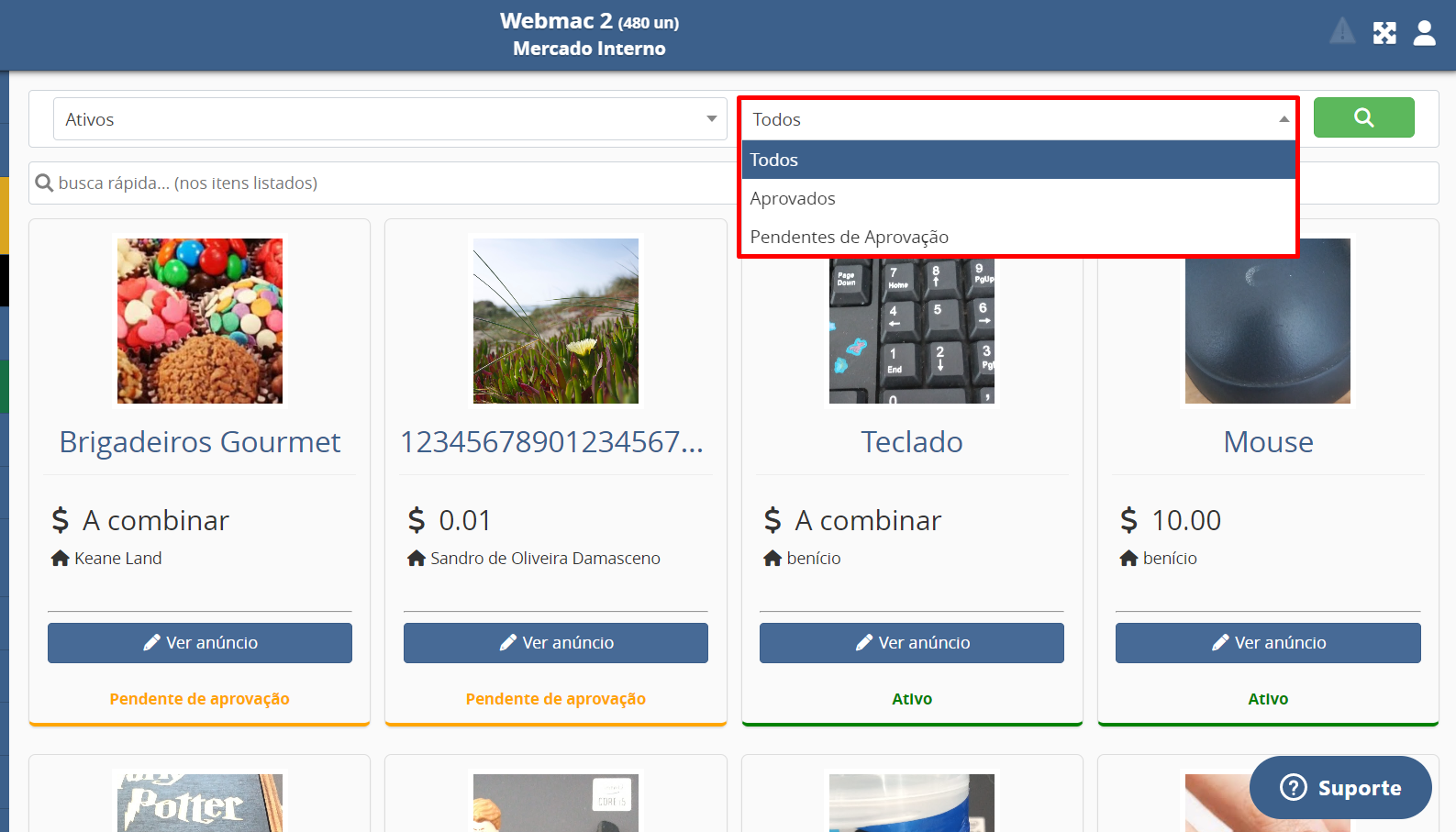Click the question mark Suporte icon
The image size is (1456, 832).
[1293, 787]
